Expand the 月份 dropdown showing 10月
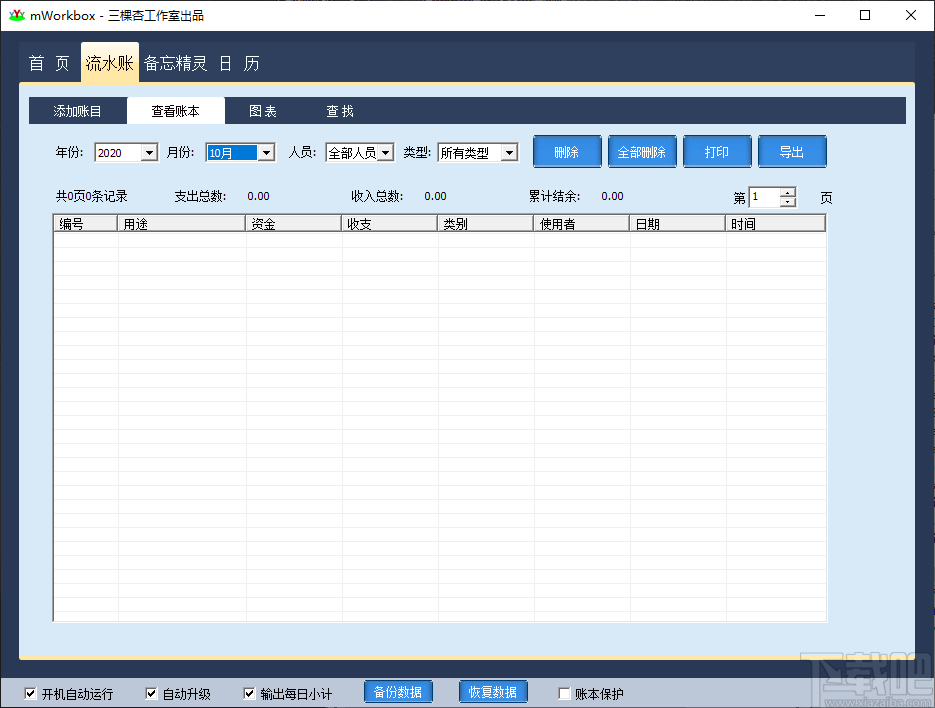935x708 pixels. pos(267,153)
